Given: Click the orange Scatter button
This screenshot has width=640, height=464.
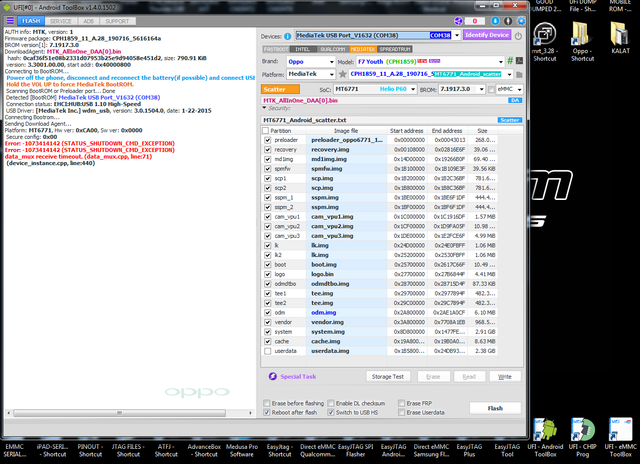Looking at the screenshot, I should [x=274, y=89].
